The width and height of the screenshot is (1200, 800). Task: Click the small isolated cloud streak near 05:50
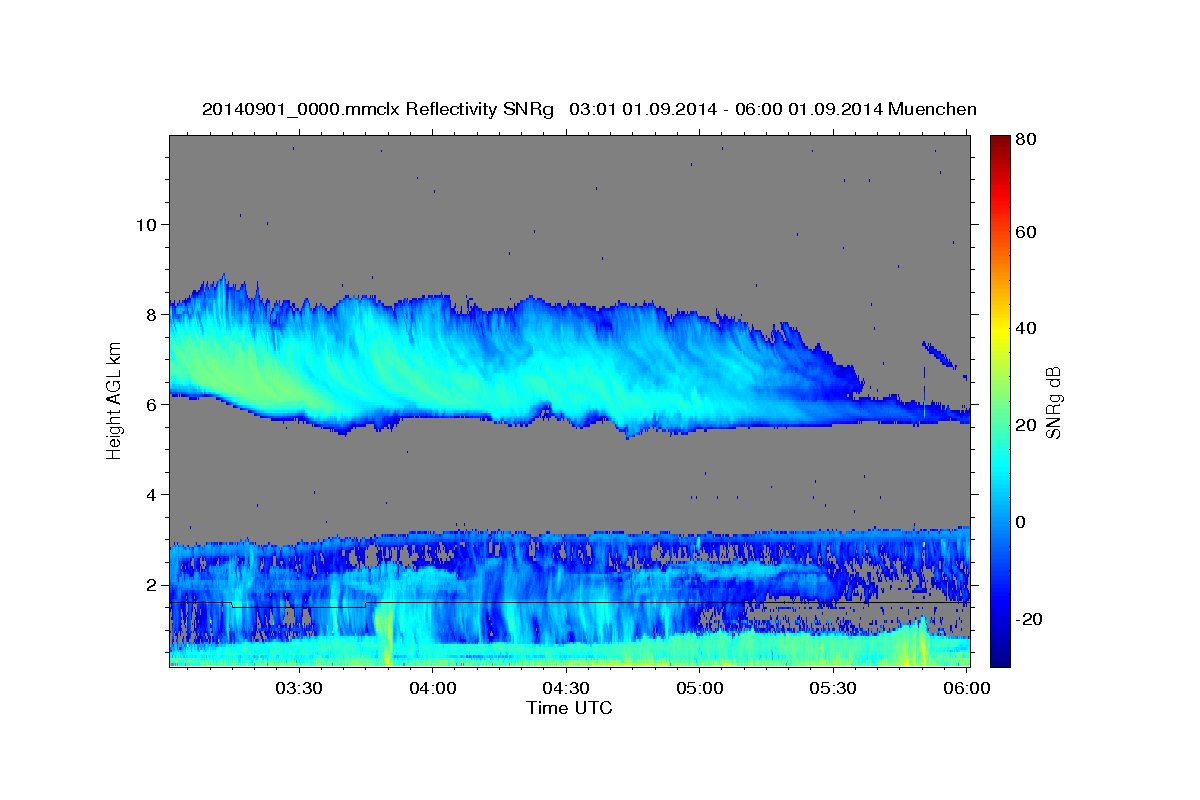click(940, 354)
